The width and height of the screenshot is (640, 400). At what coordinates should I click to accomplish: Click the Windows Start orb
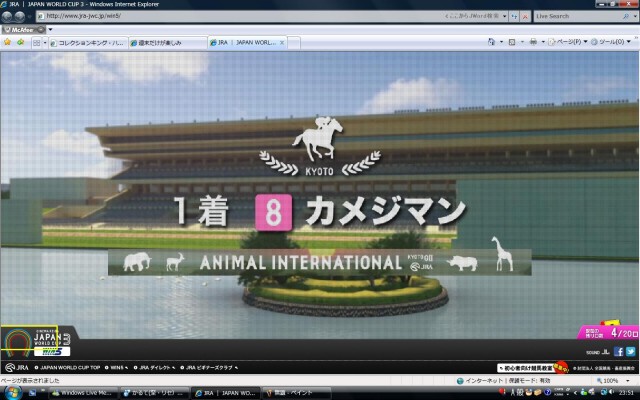[12, 393]
